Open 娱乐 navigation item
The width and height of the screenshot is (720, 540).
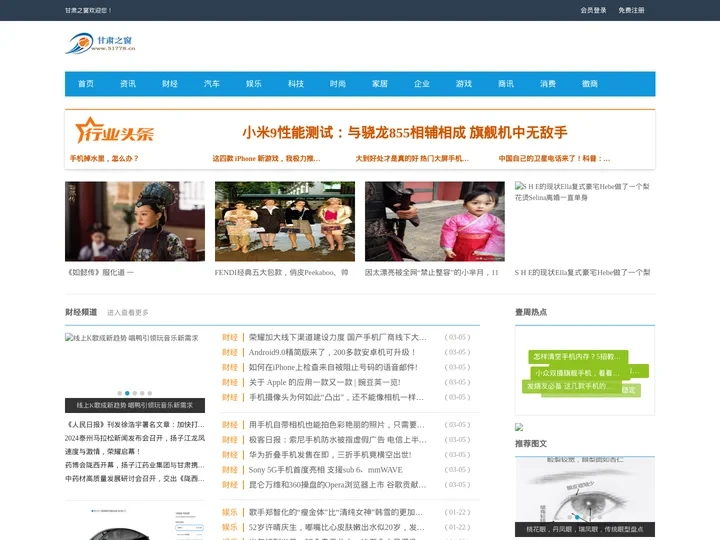[x=254, y=84]
